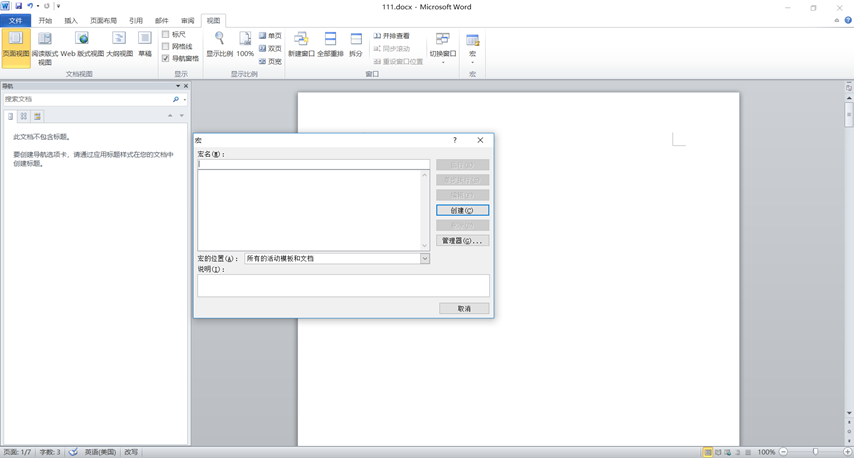
Task: Click the search magnifier in navigation pane
Action: [x=175, y=99]
